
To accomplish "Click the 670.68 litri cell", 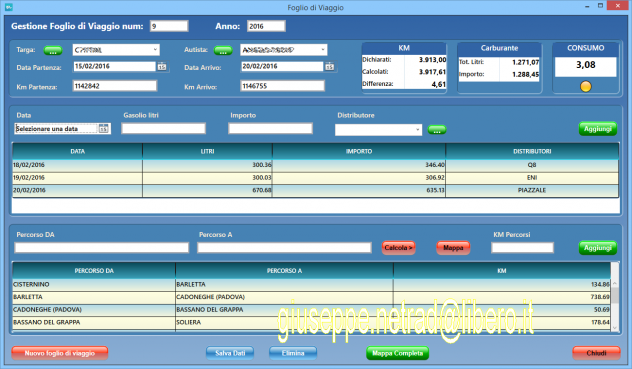I will 208,190.
